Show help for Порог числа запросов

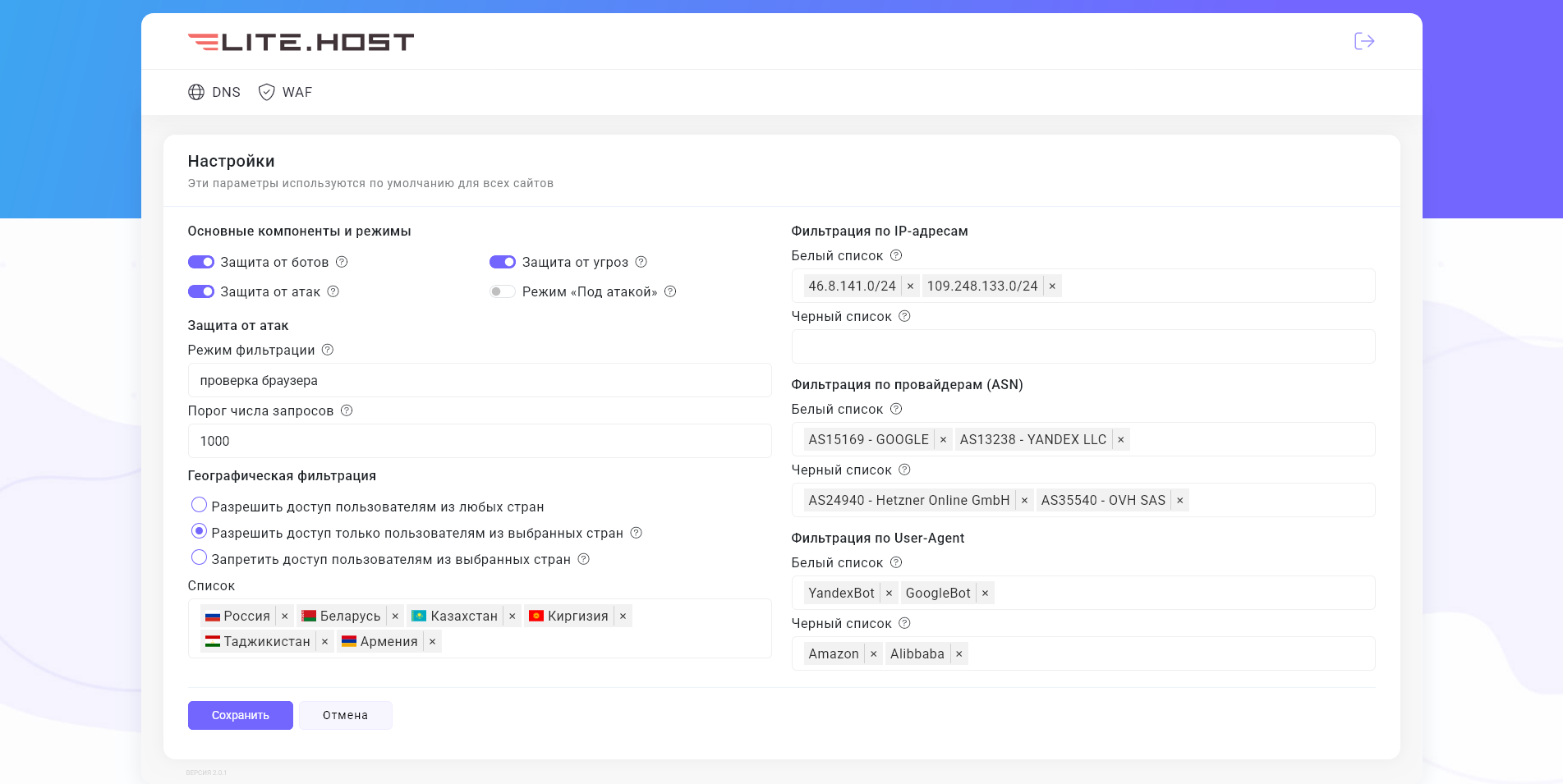tap(347, 410)
